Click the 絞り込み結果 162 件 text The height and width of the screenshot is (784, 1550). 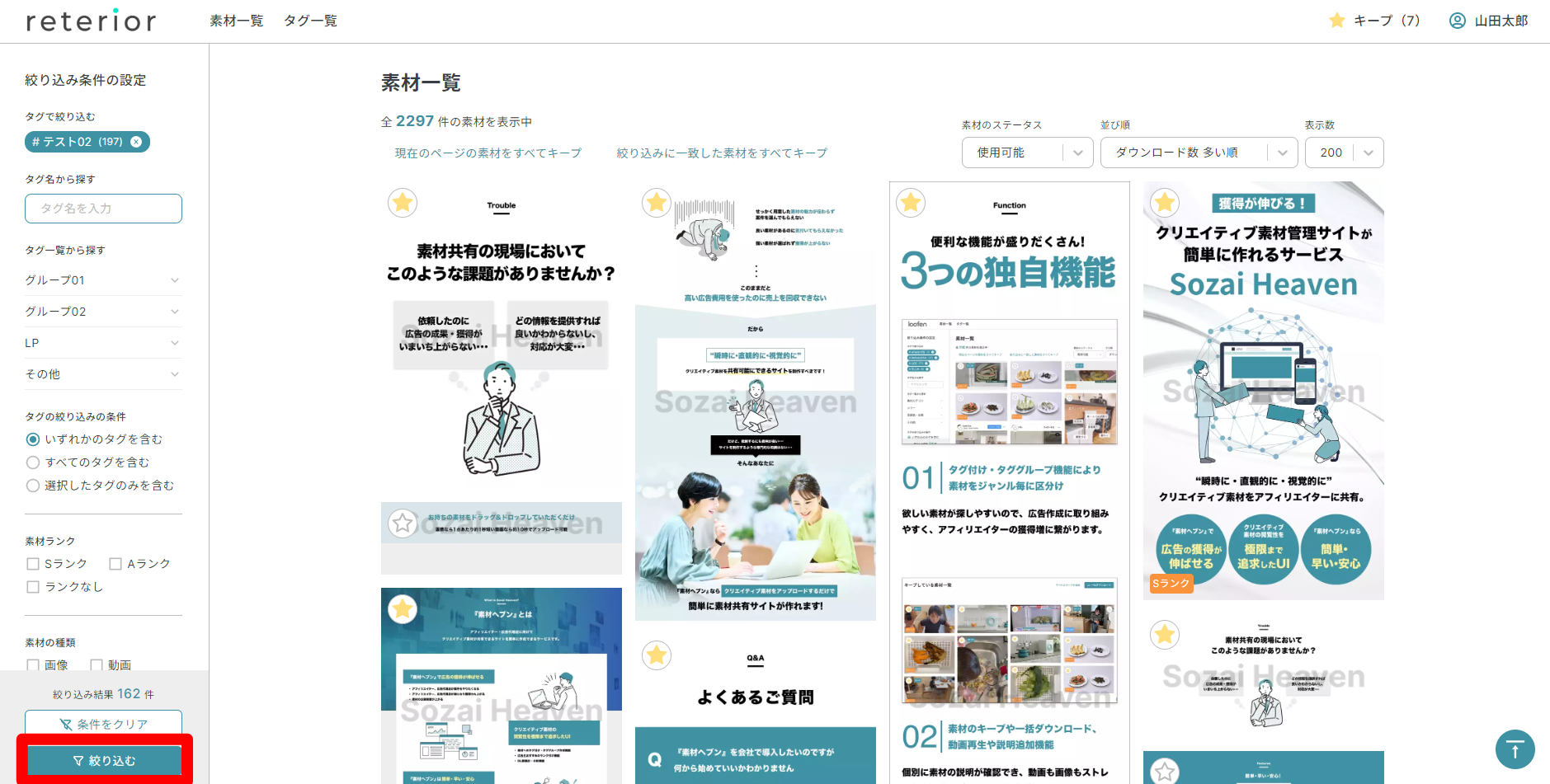point(103,694)
